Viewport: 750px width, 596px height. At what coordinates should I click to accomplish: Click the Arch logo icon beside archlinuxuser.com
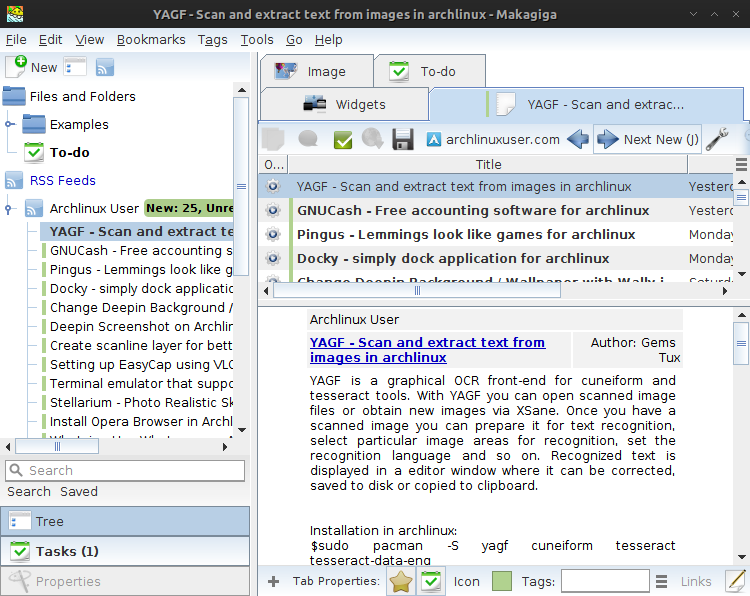[x=433, y=139]
